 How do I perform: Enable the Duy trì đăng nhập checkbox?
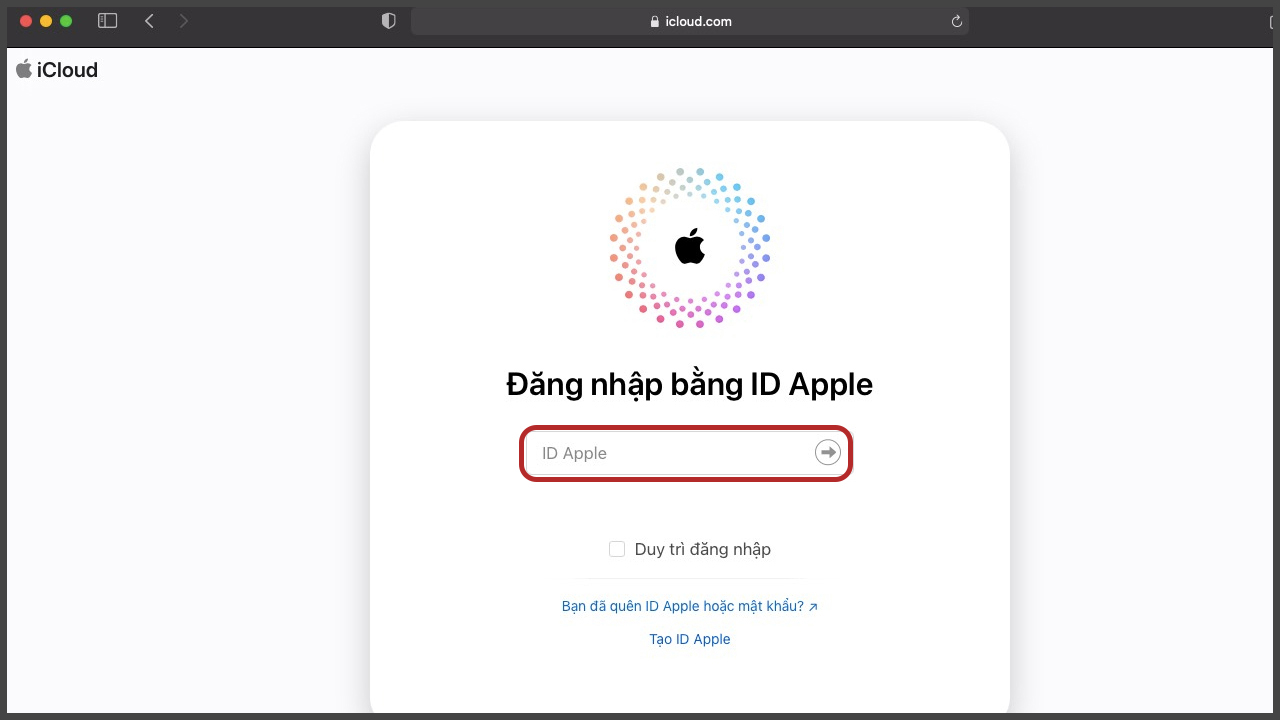[x=617, y=548]
